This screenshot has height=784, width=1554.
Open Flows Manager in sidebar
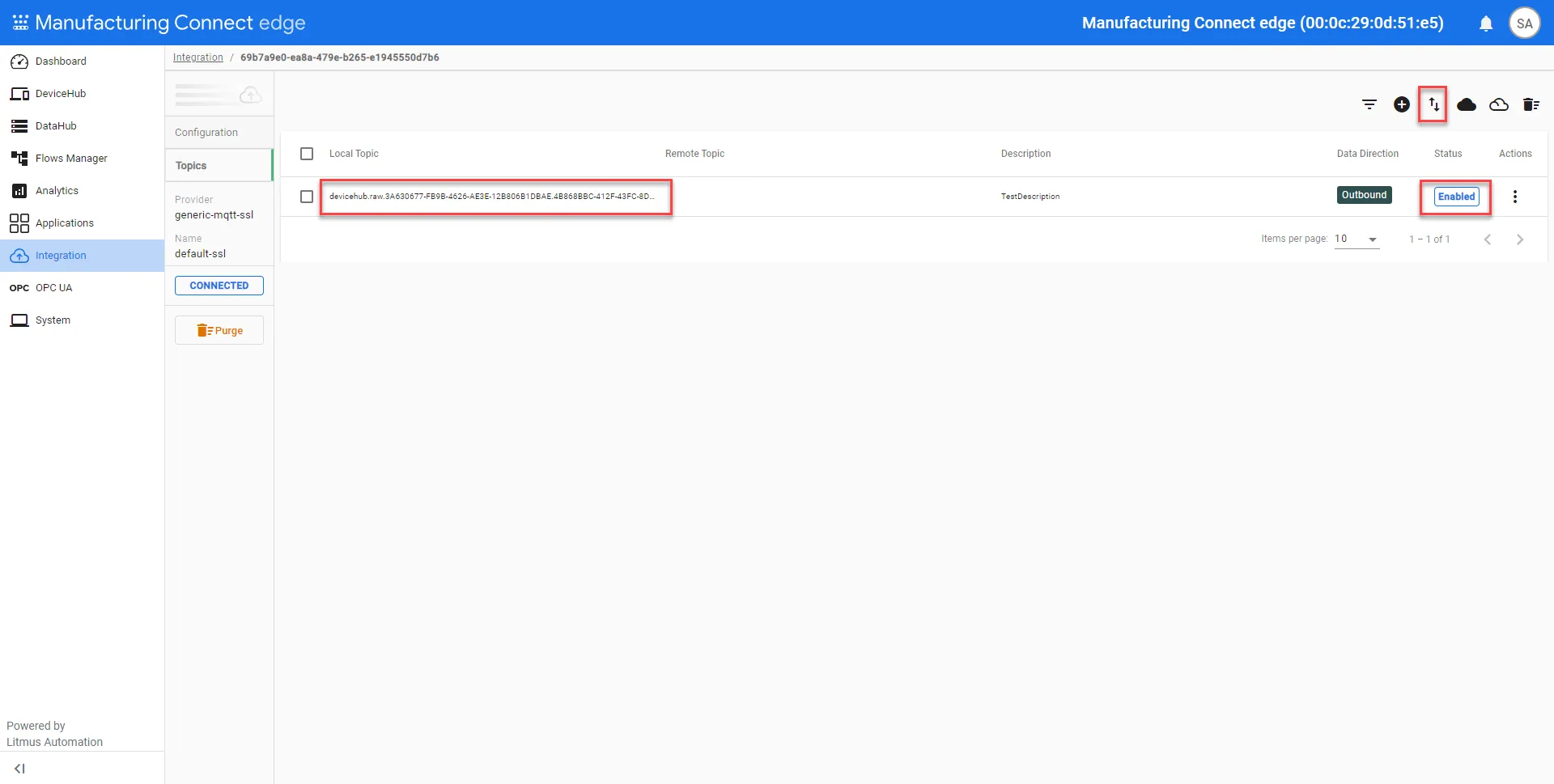[x=82, y=159]
